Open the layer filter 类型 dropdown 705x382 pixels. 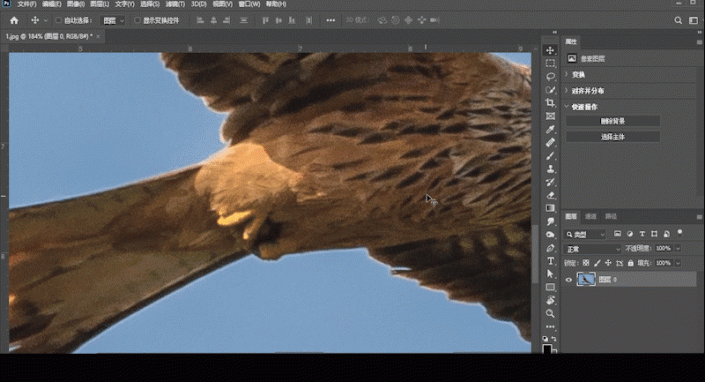click(x=586, y=234)
